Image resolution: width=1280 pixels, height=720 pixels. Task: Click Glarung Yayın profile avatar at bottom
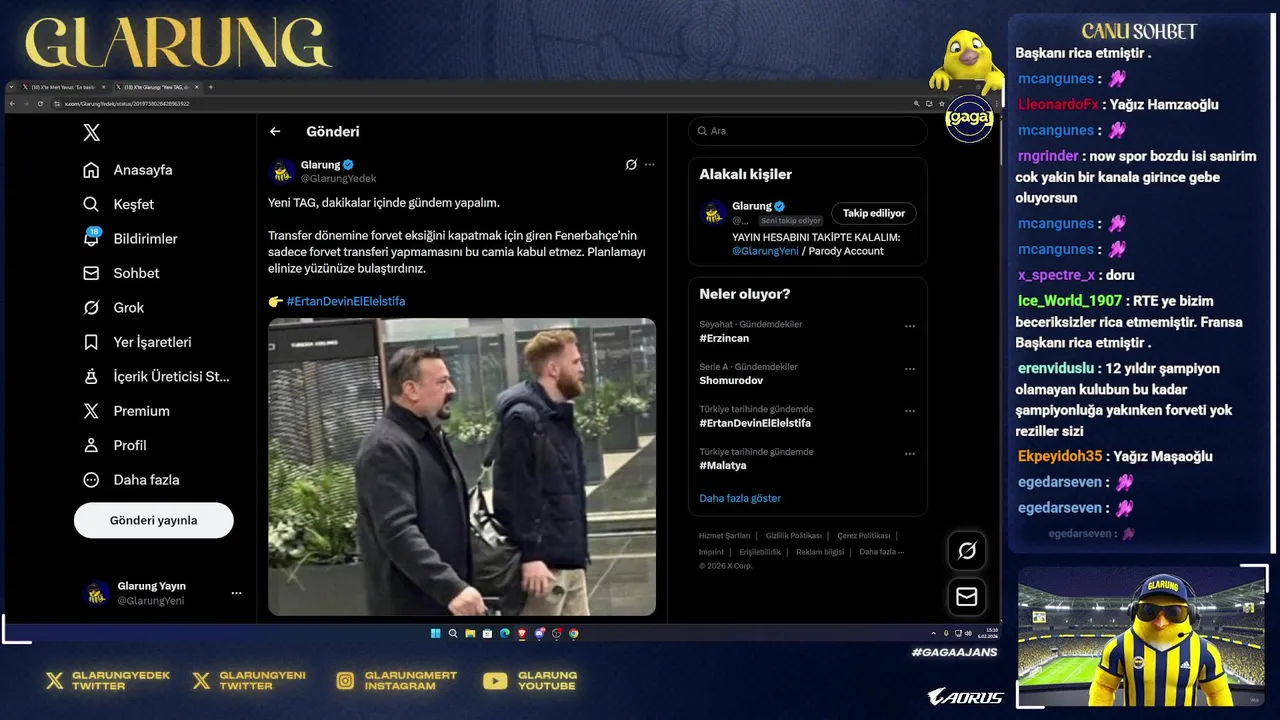tap(96, 593)
